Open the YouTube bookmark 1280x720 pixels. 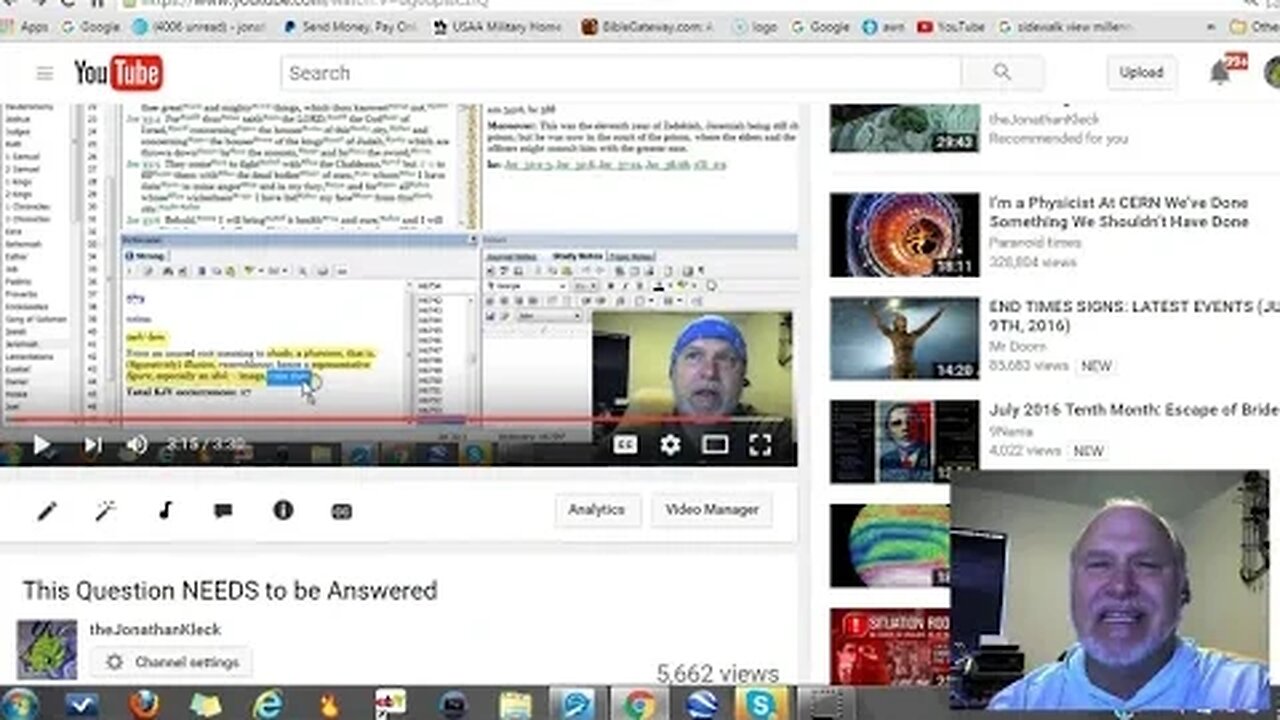pyautogui.click(x=951, y=27)
